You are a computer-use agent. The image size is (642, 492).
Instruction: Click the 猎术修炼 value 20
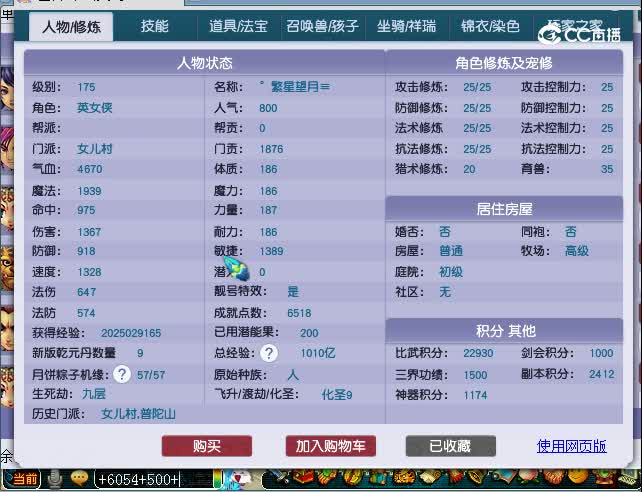pos(469,169)
